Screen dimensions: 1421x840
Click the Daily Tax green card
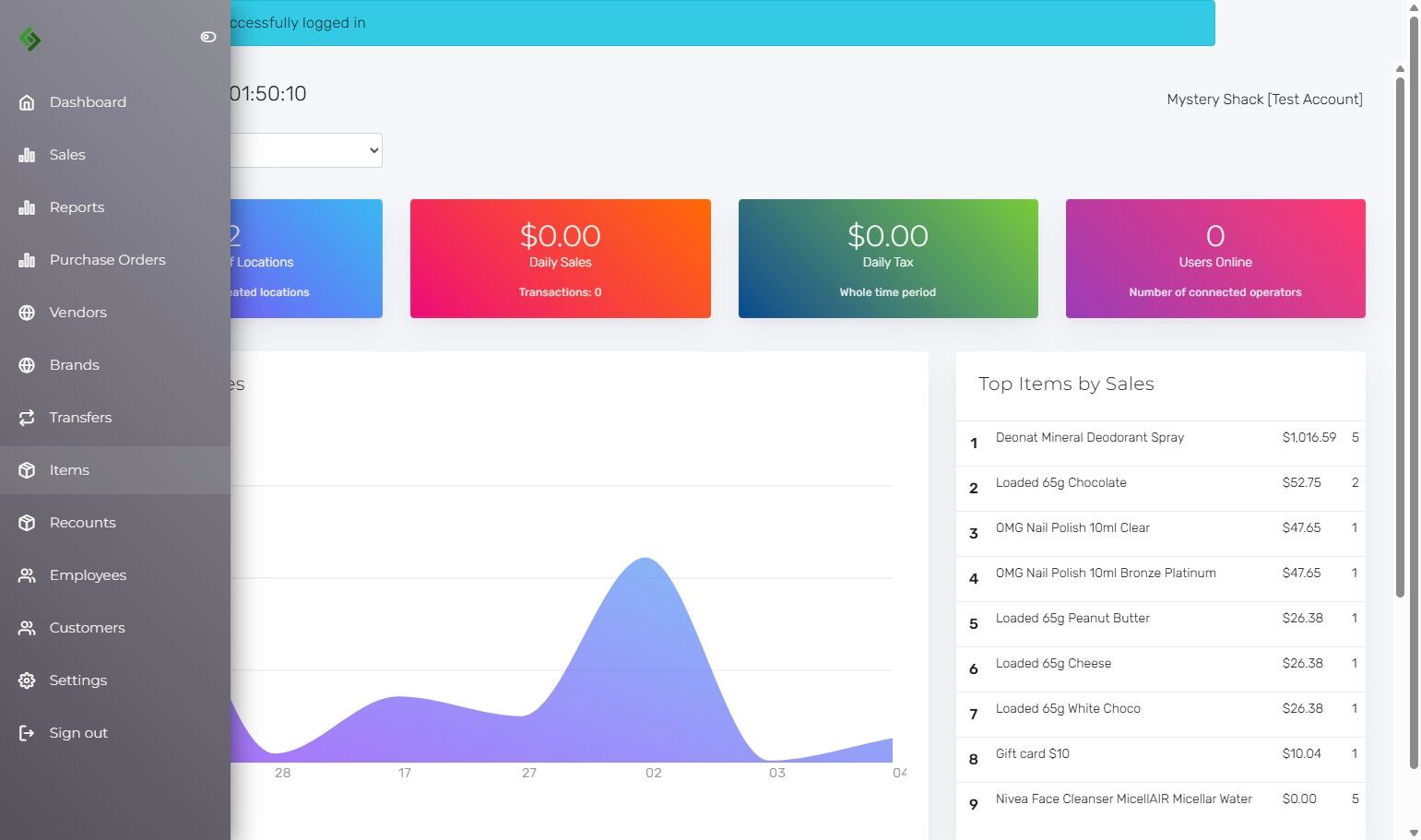(x=888, y=258)
